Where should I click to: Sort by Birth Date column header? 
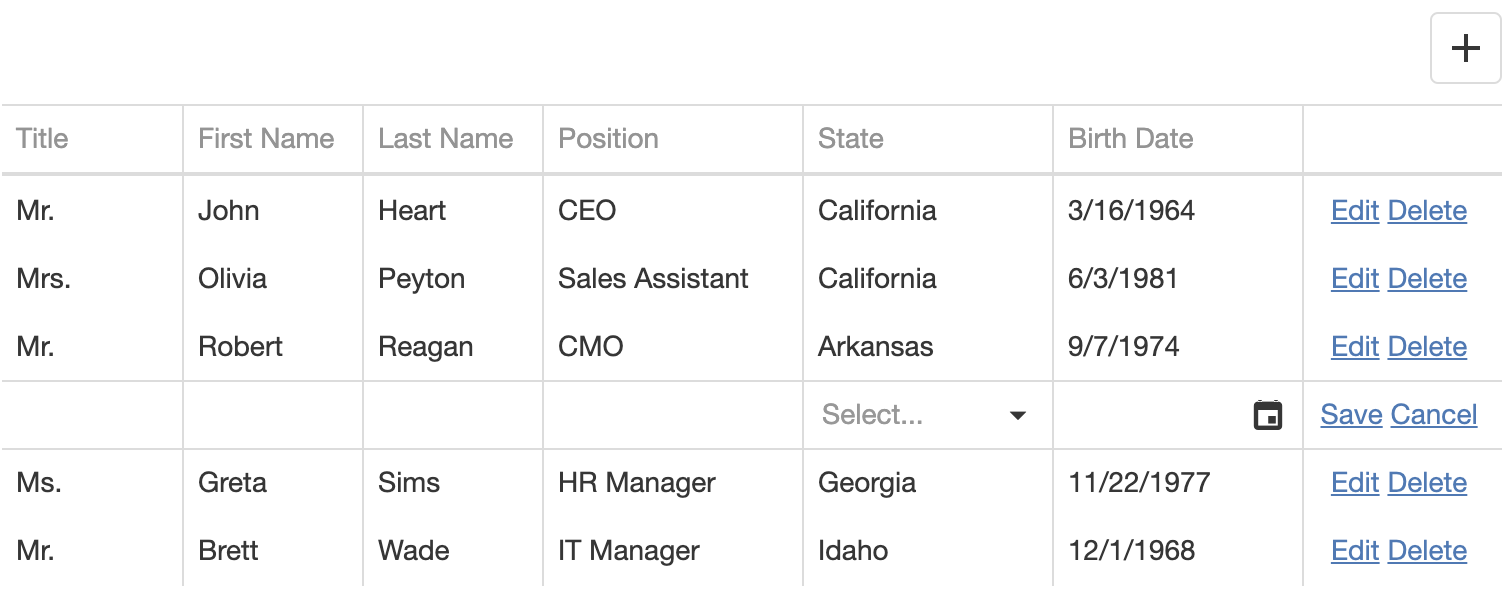tap(1131, 139)
